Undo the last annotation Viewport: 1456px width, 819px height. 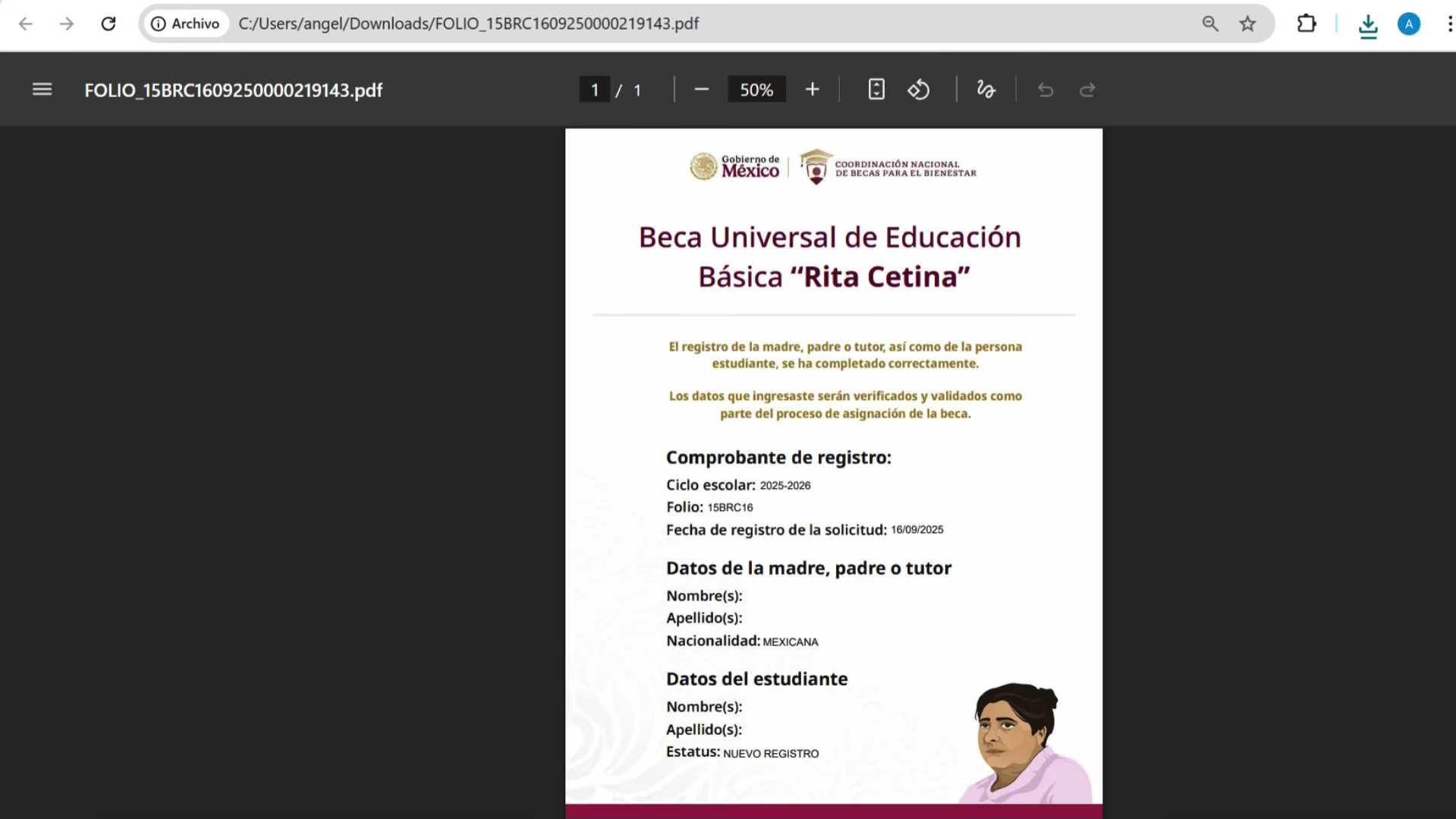click(1046, 90)
